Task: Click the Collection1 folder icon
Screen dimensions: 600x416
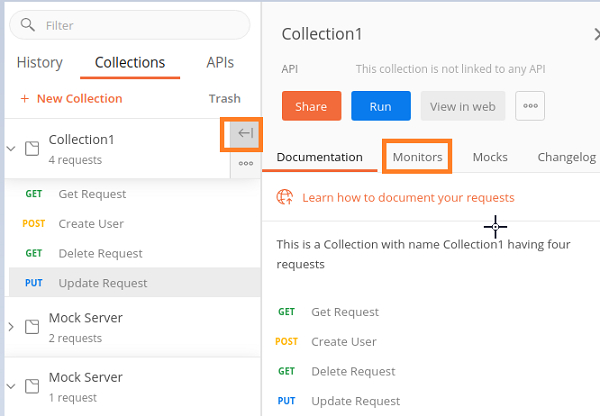Action: (31, 149)
